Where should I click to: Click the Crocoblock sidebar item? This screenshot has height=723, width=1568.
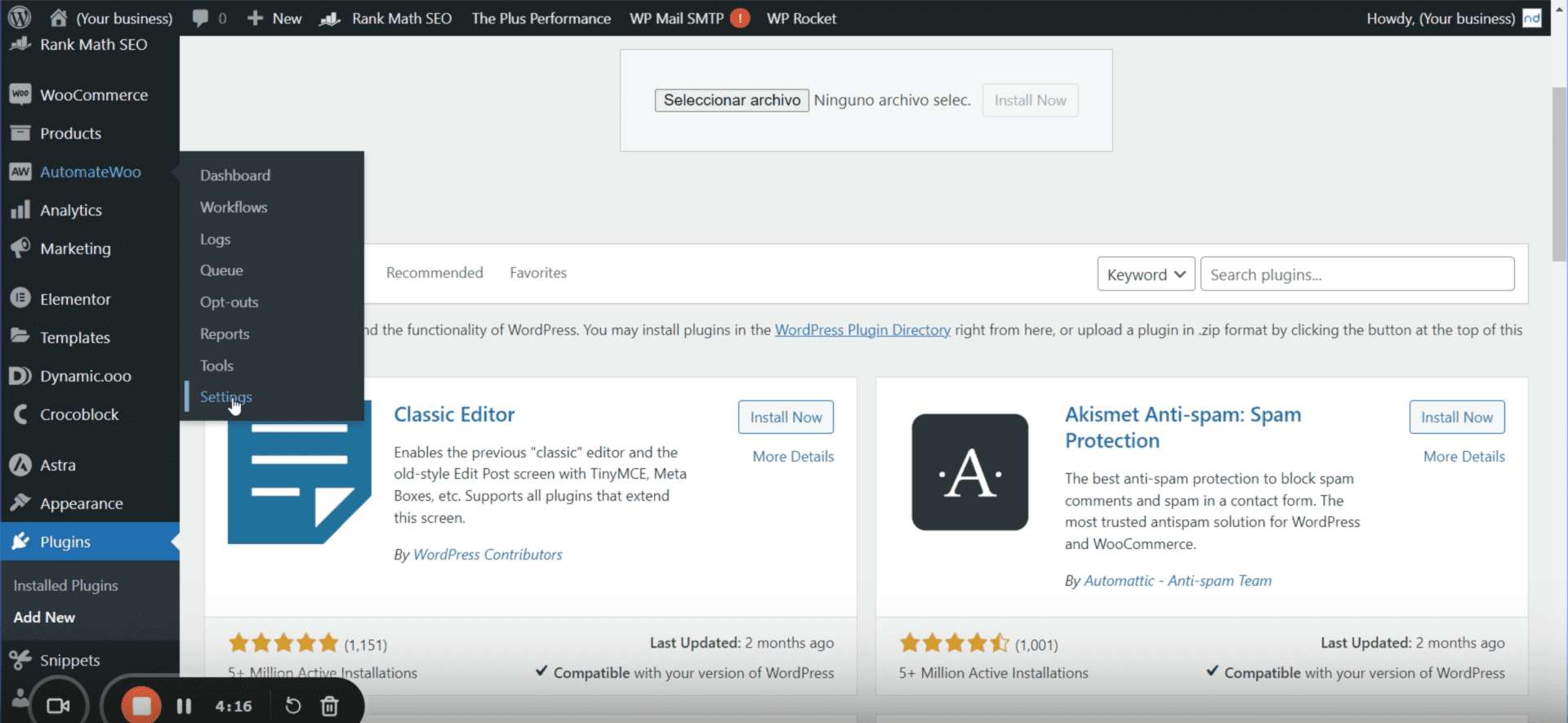pos(79,414)
